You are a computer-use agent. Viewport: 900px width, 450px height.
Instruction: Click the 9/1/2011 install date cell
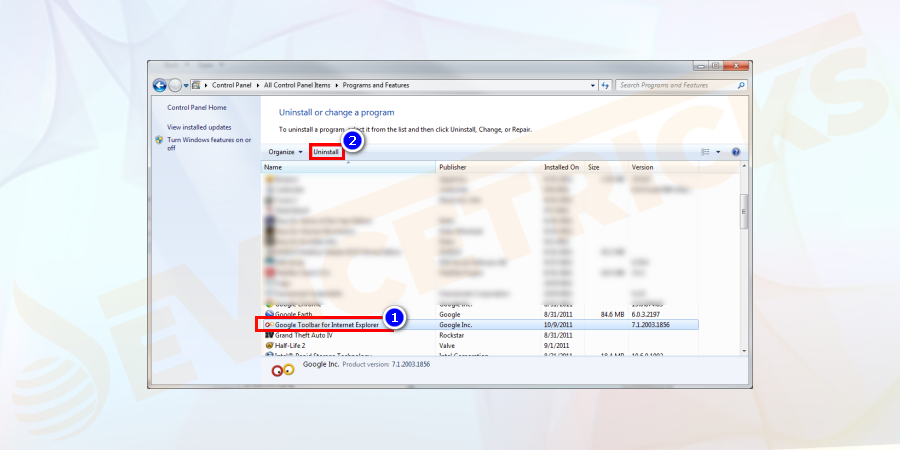(556, 345)
